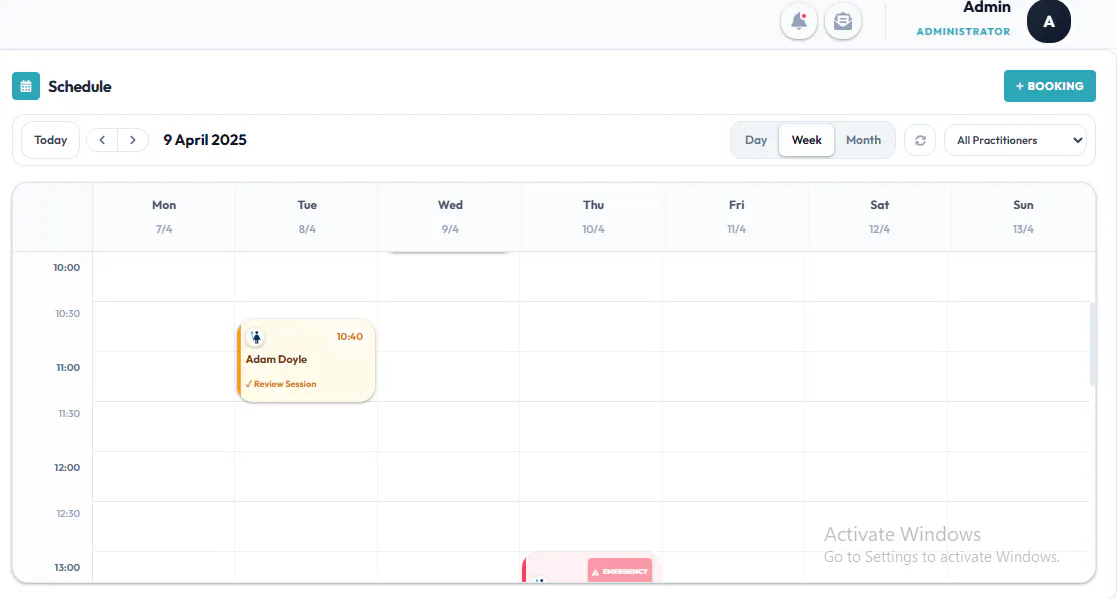Open the notifications bell
The width and height of the screenshot is (1117, 599).
[799, 21]
